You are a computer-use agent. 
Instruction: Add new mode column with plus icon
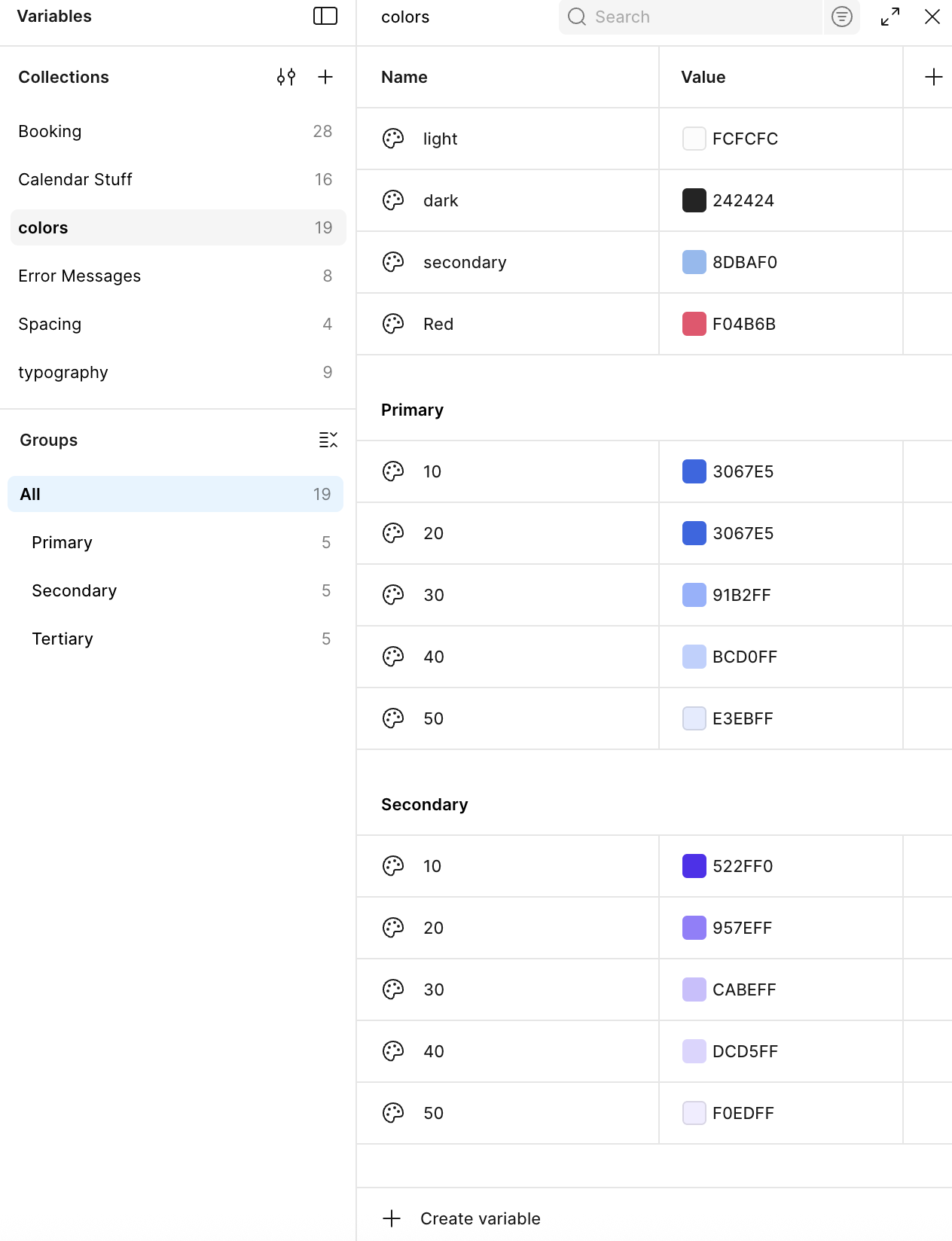(933, 77)
